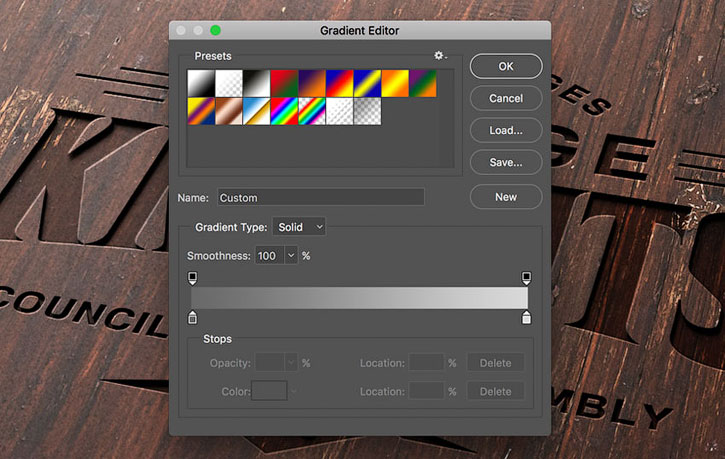Screen dimensions: 725x459
Task: Cancel the Gradient Editor dialog
Action: click(x=506, y=98)
